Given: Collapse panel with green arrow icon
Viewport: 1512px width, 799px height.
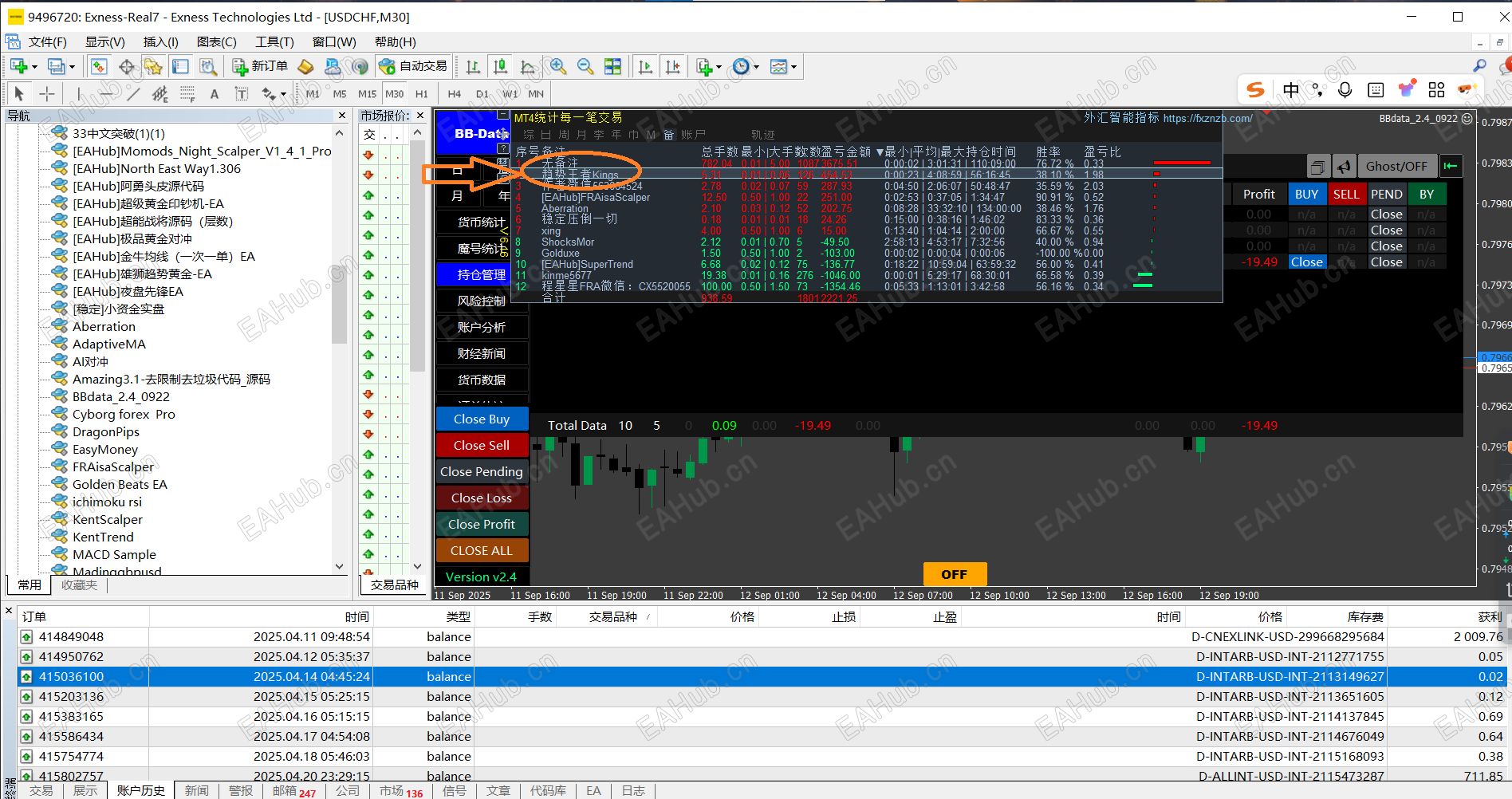Looking at the screenshot, I should pyautogui.click(x=1451, y=166).
